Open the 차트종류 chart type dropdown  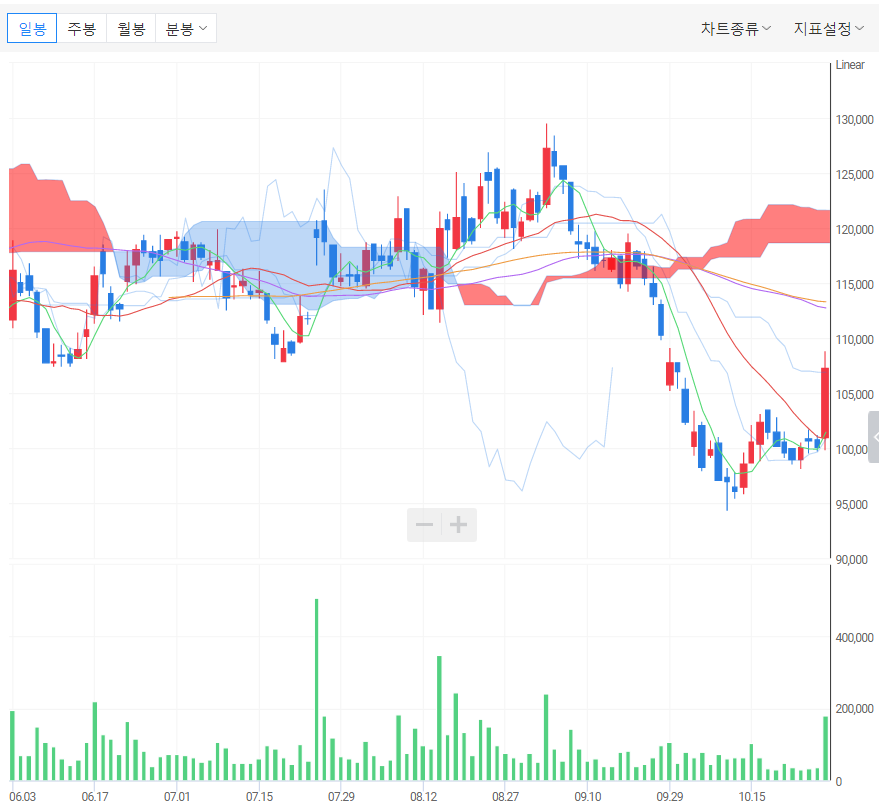point(735,28)
